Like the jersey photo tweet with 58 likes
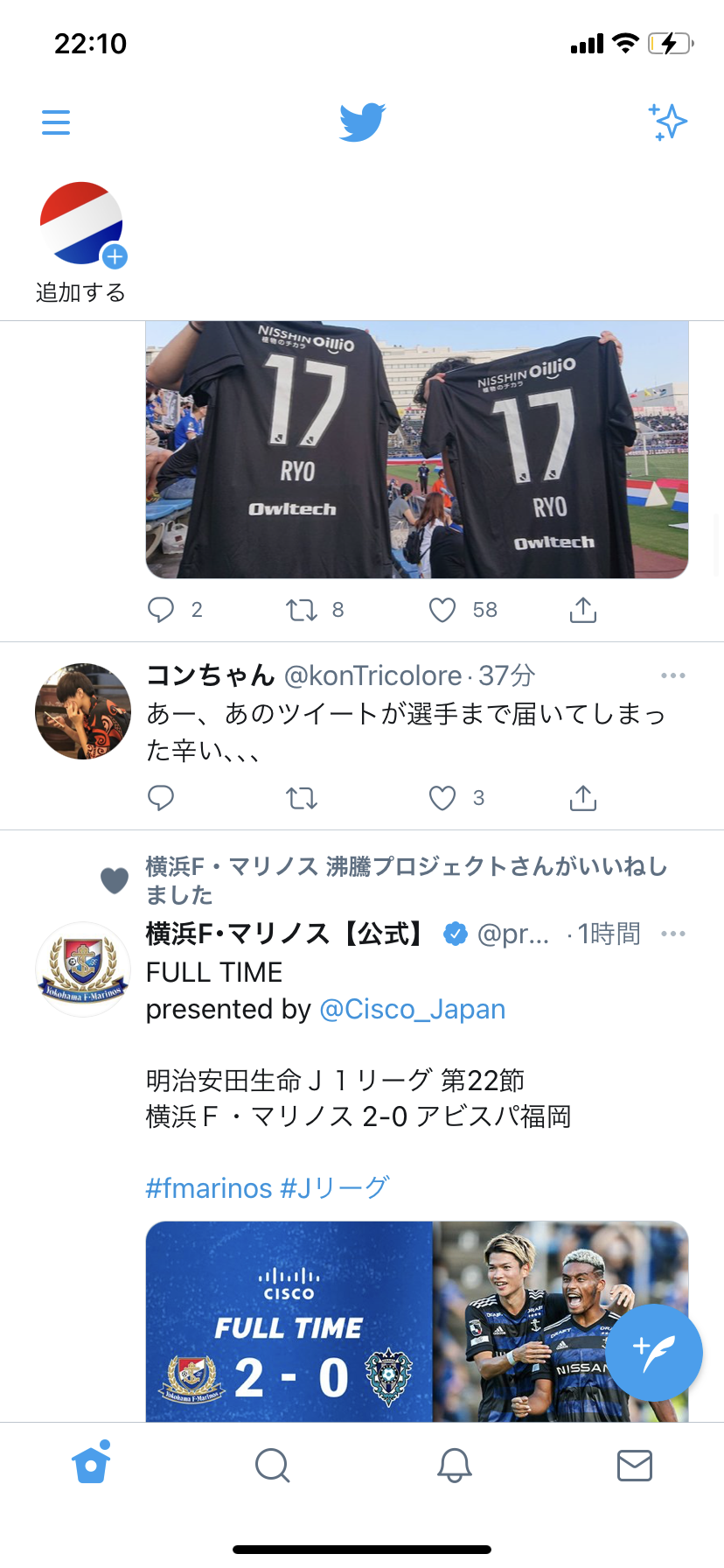This screenshot has height=1568, width=724. [442, 610]
